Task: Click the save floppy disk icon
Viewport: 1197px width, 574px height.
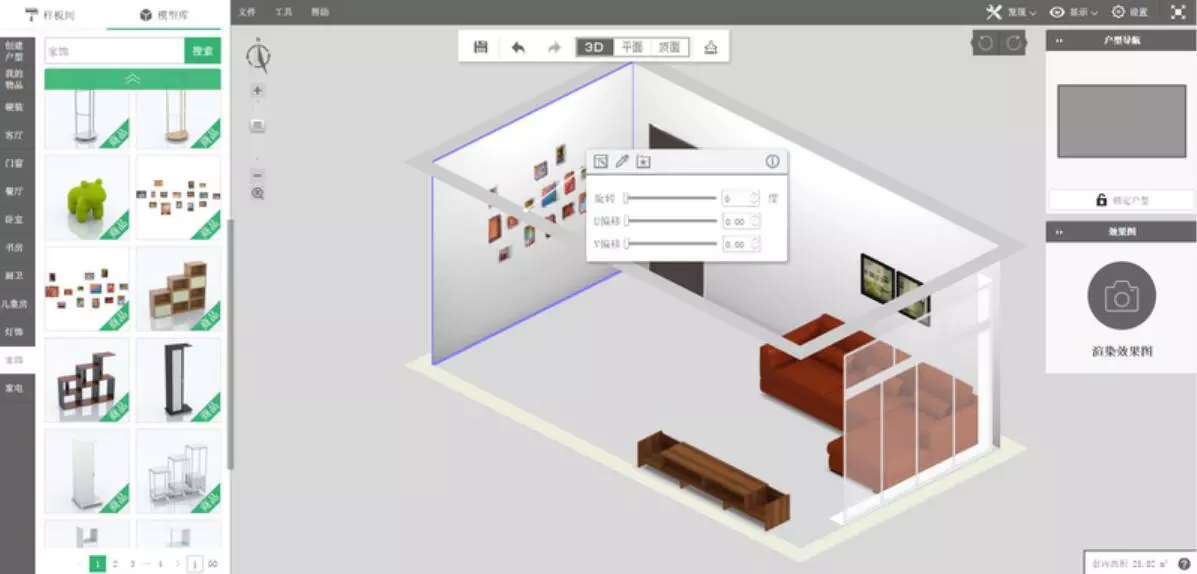Action: [481, 47]
